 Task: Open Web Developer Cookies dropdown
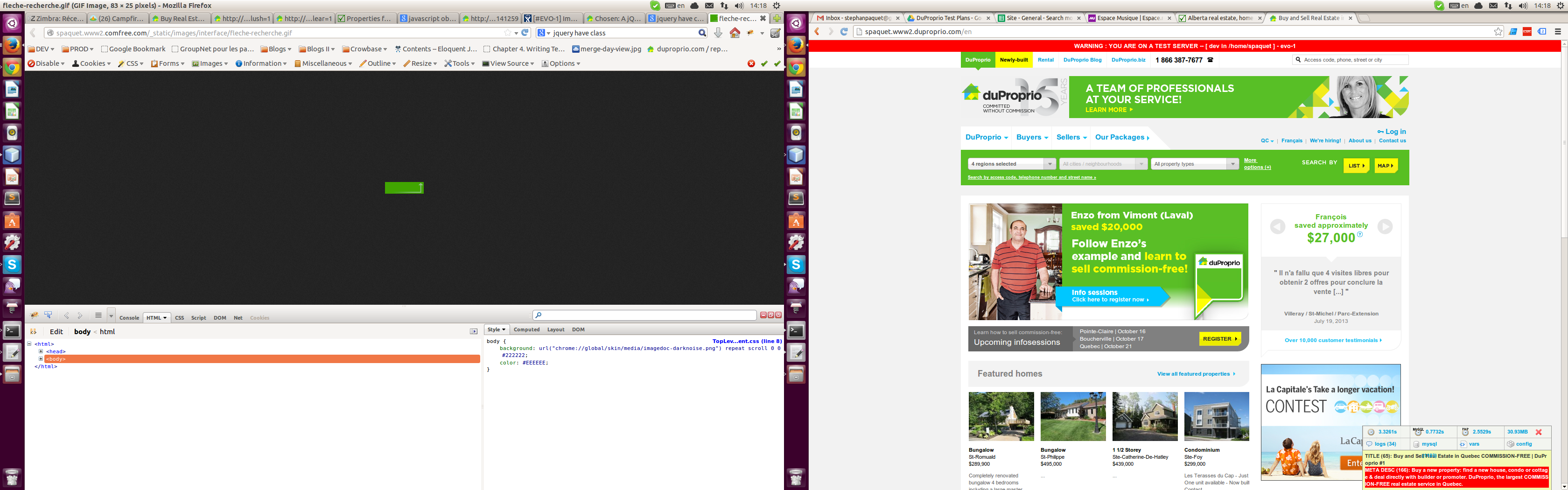click(x=91, y=63)
